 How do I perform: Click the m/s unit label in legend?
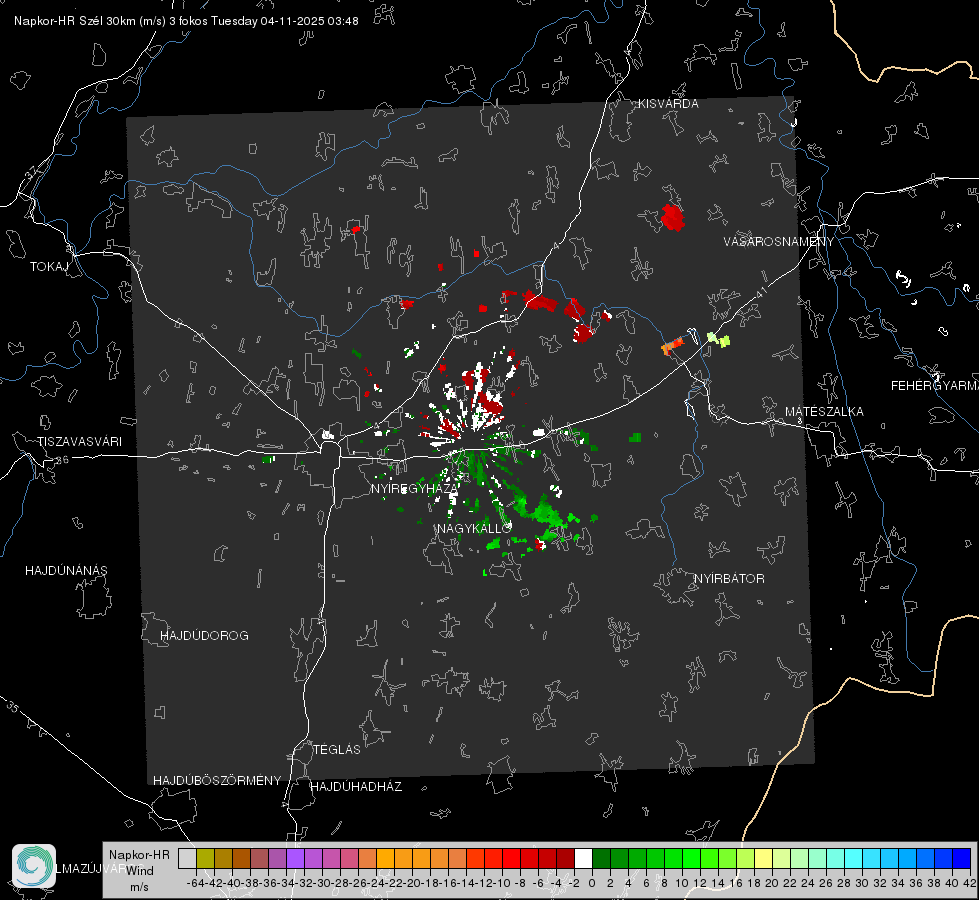tap(139, 887)
